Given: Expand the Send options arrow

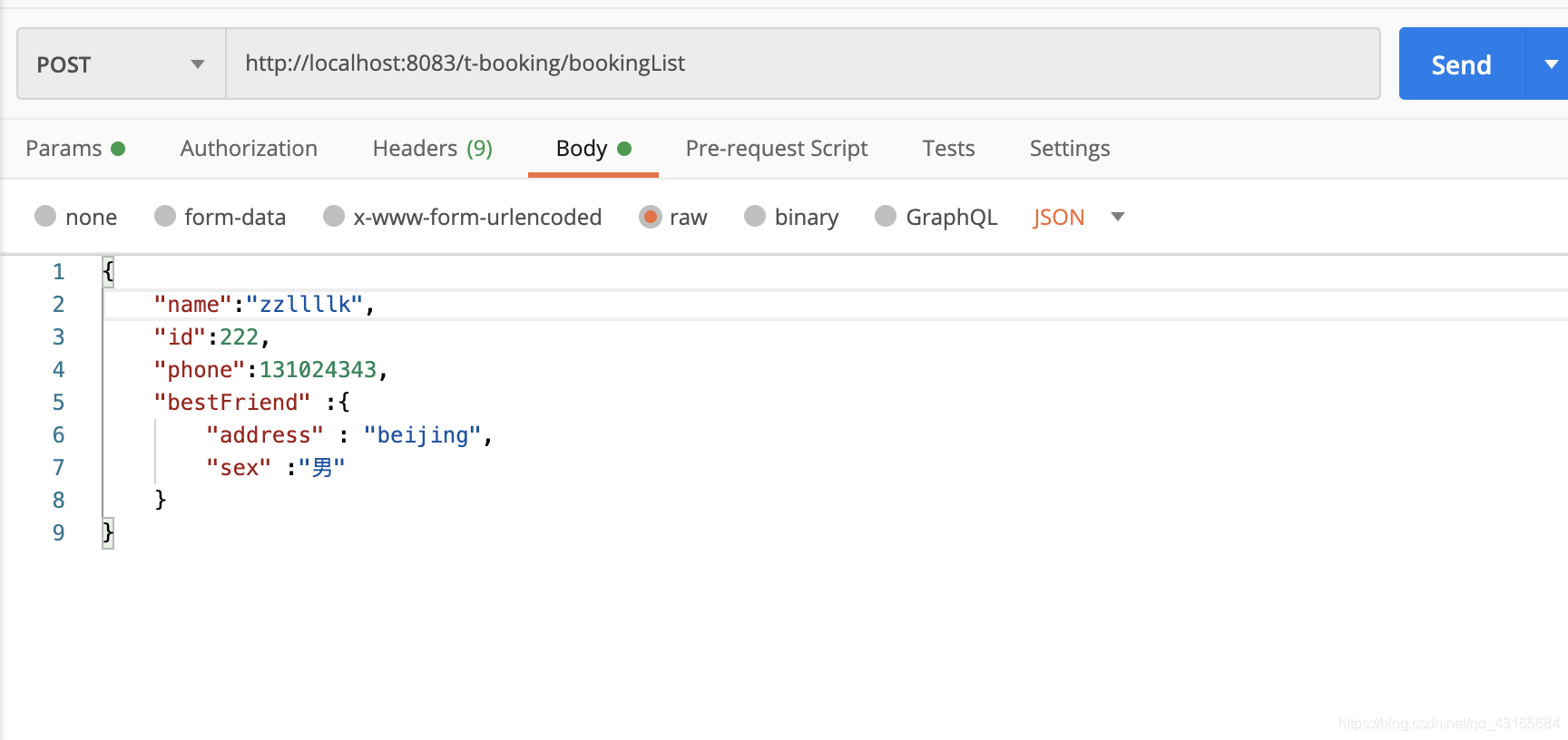Looking at the screenshot, I should click(x=1550, y=63).
